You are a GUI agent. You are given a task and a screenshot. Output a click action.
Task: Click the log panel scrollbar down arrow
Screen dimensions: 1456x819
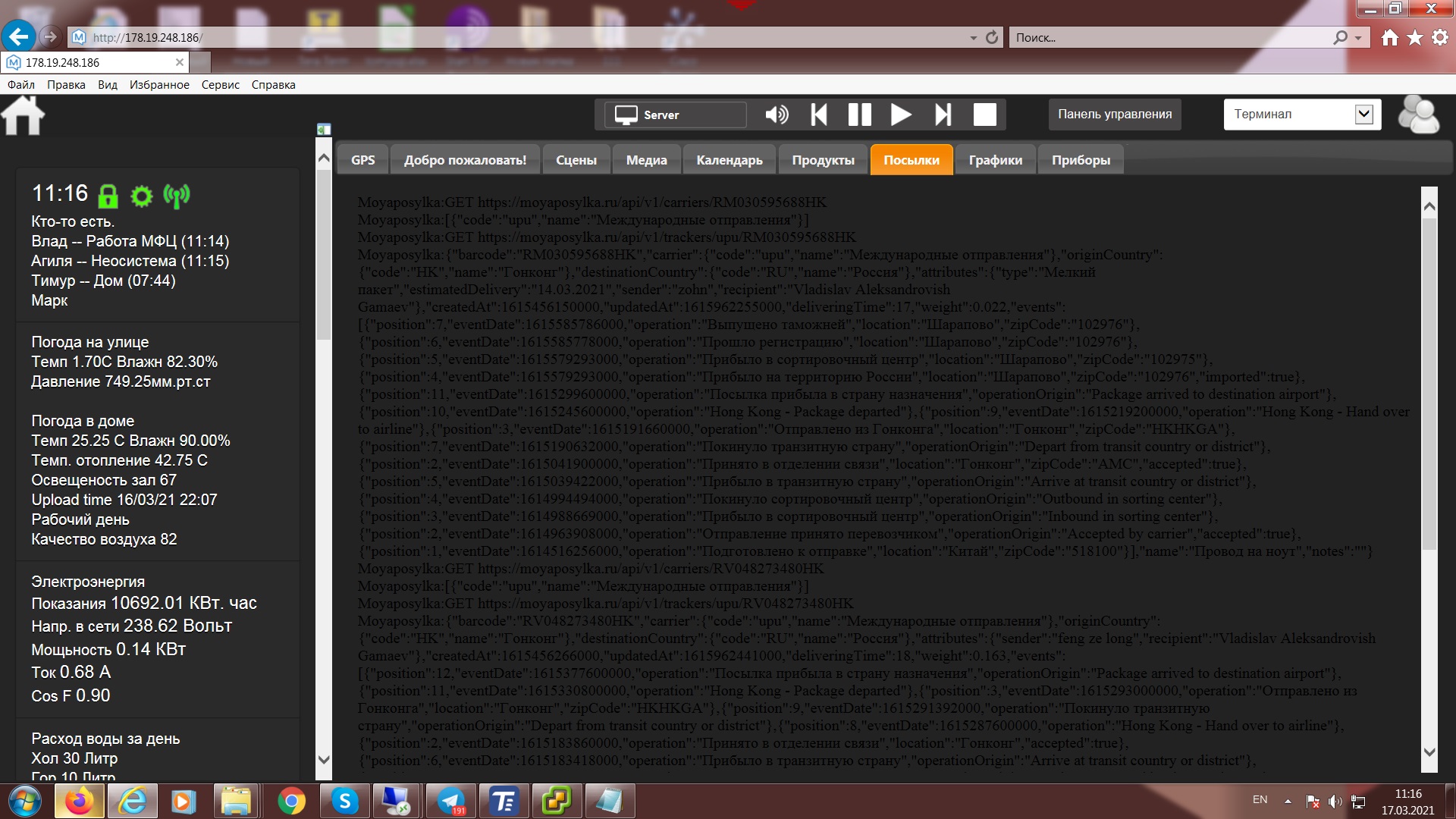tap(1429, 752)
